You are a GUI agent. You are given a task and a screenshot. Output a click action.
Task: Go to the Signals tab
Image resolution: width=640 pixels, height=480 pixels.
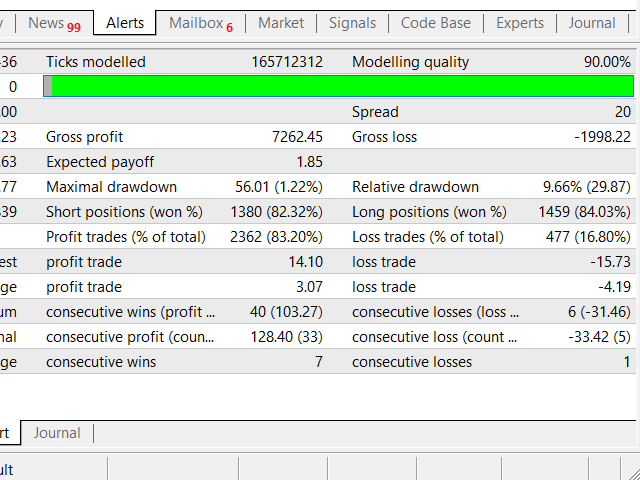[352, 23]
